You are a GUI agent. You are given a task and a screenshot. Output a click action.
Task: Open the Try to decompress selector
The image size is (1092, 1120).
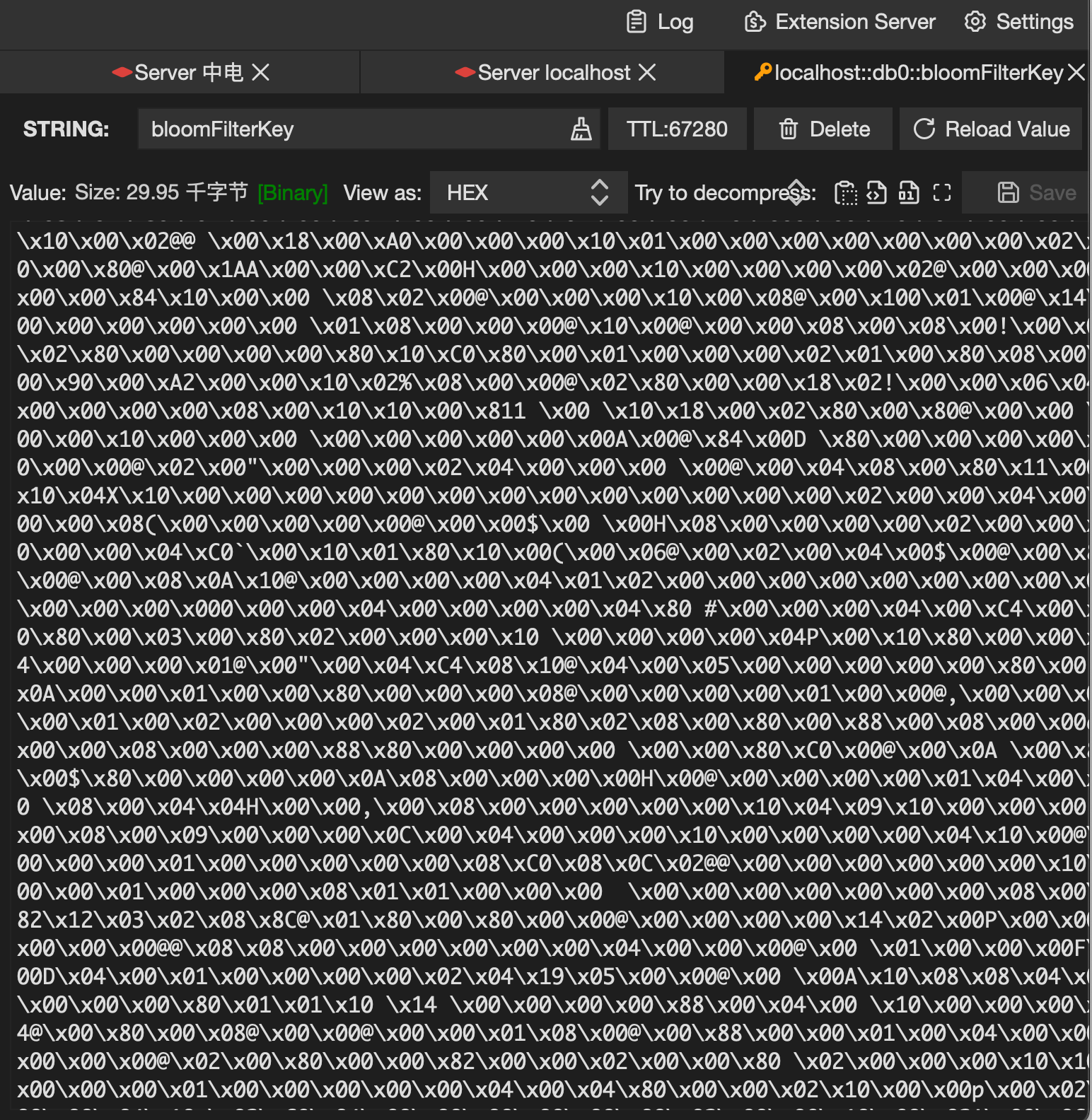tap(796, 192)
